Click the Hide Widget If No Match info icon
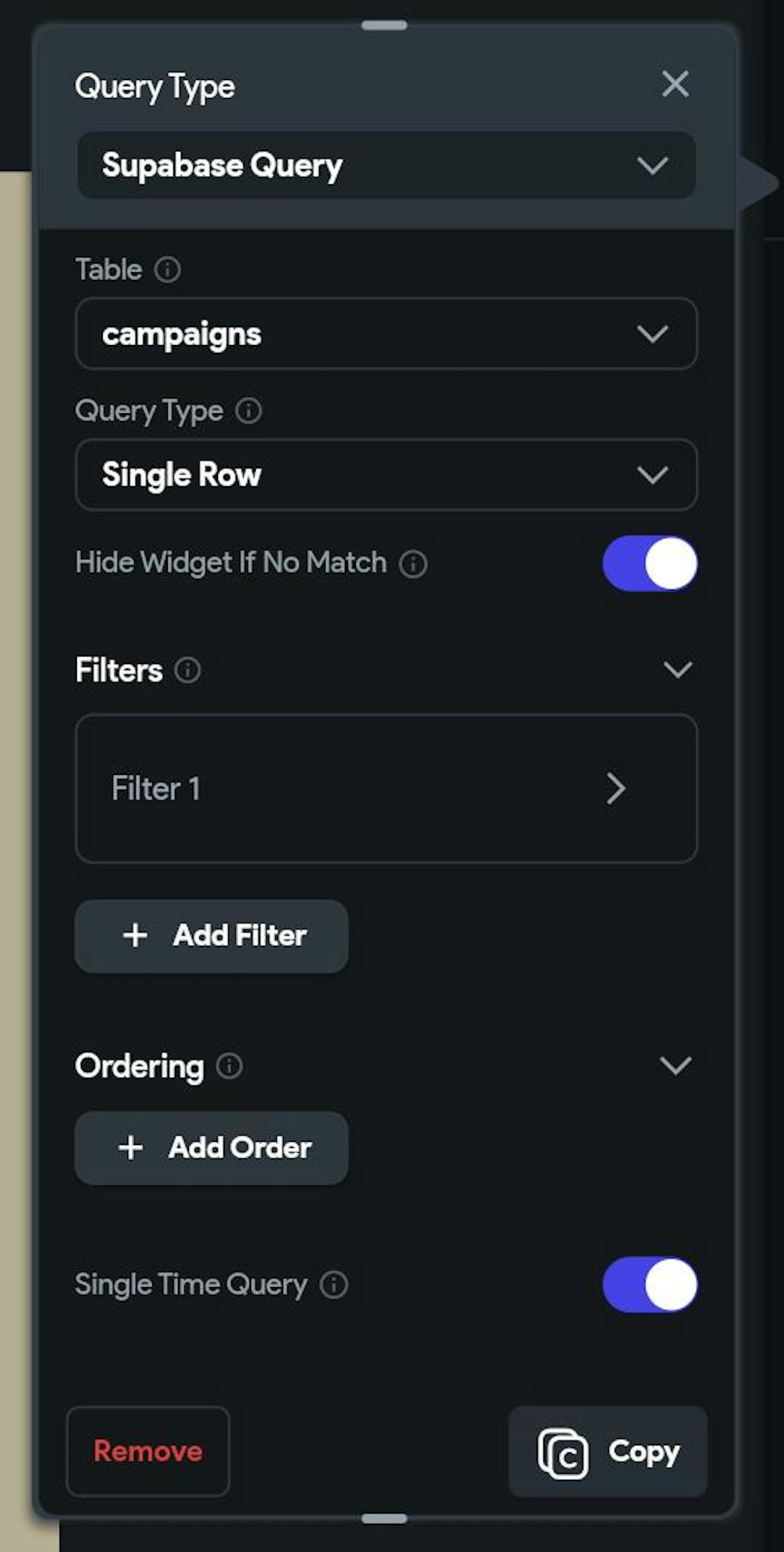 pos(413,564)
